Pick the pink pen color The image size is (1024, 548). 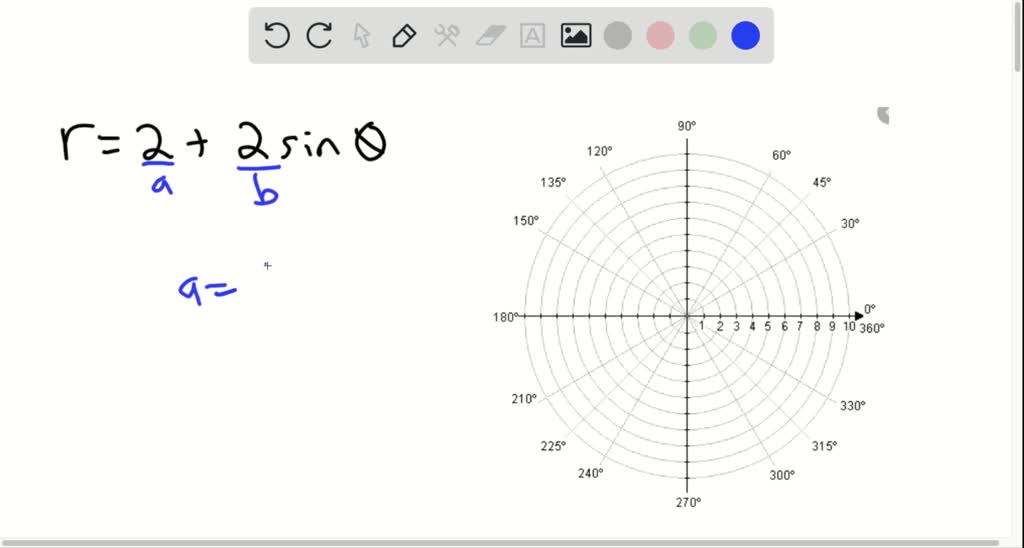click(x=660, y=35)
